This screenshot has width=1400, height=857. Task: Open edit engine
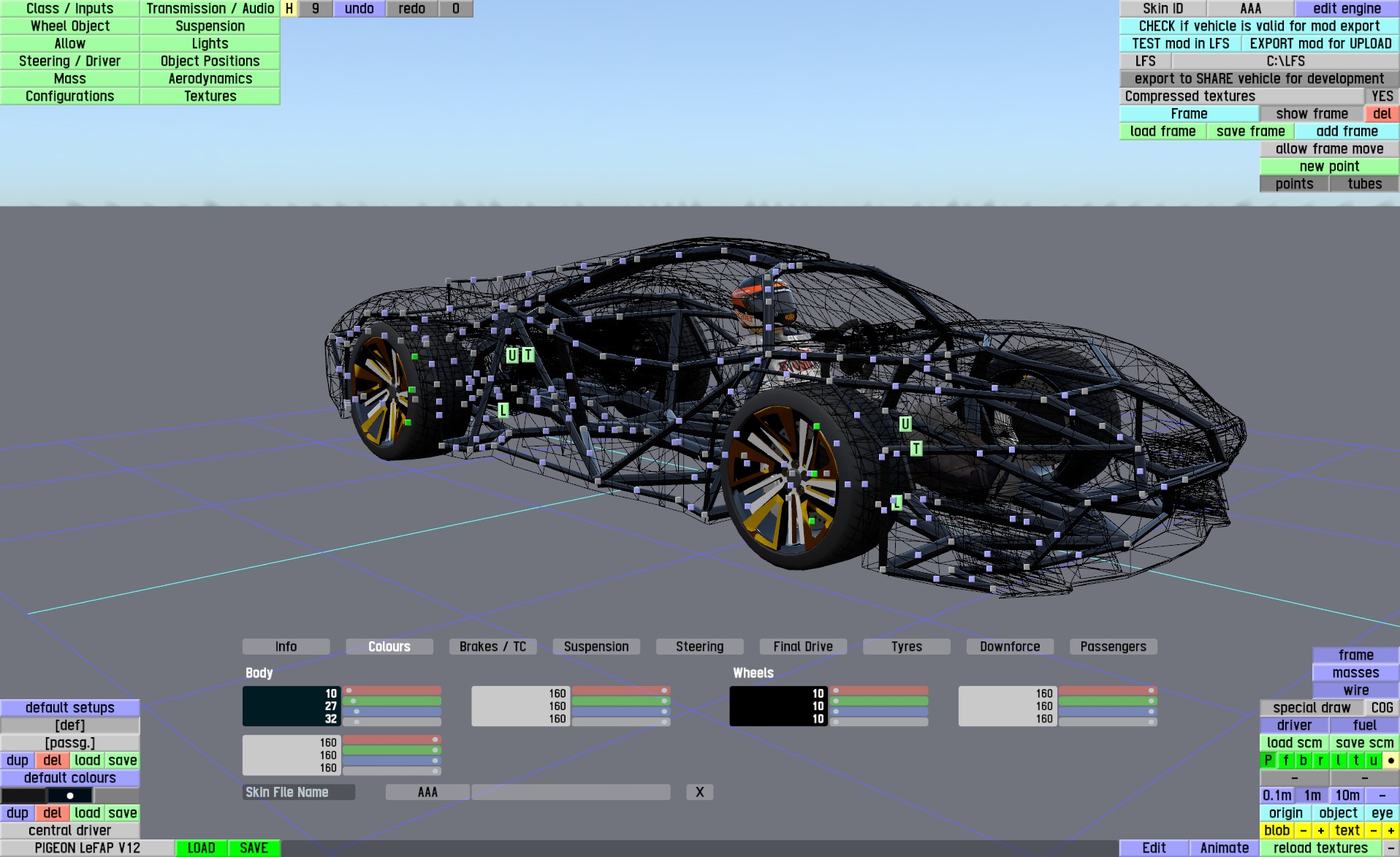pyautogui.click(x=1347, y=9)
